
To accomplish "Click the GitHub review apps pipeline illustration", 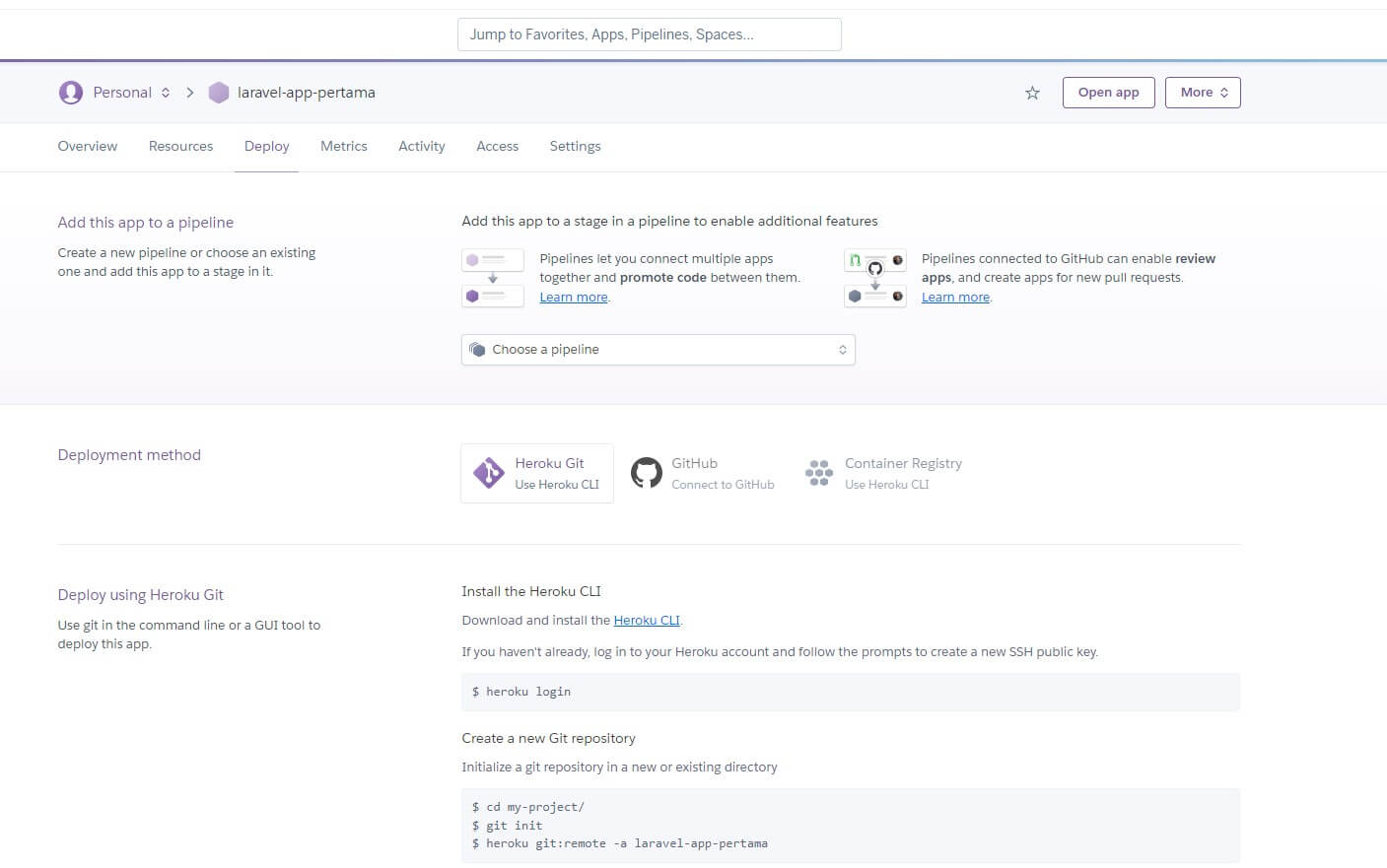I will coord(875,278).
